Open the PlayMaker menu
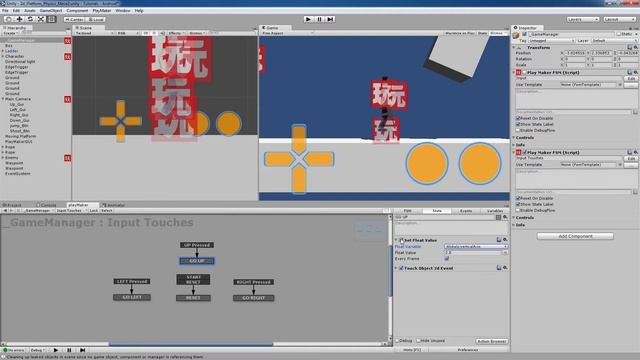The image size is (640, 360). click(x=102, y=11)
